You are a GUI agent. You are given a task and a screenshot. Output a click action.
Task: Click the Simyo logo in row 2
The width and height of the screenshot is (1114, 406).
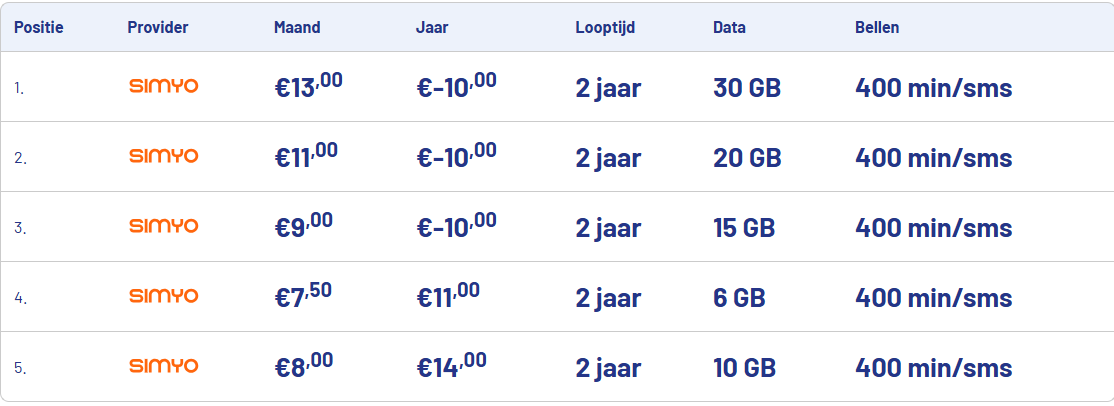point(164,156)
